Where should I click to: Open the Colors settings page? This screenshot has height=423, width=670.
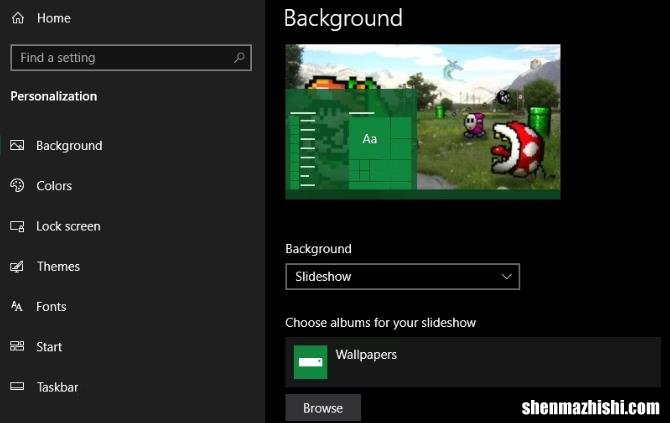point(54,186)
